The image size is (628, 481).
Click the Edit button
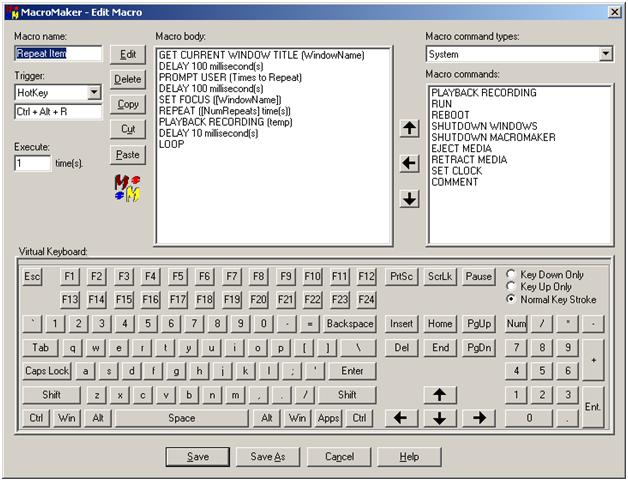pos(128,54)
